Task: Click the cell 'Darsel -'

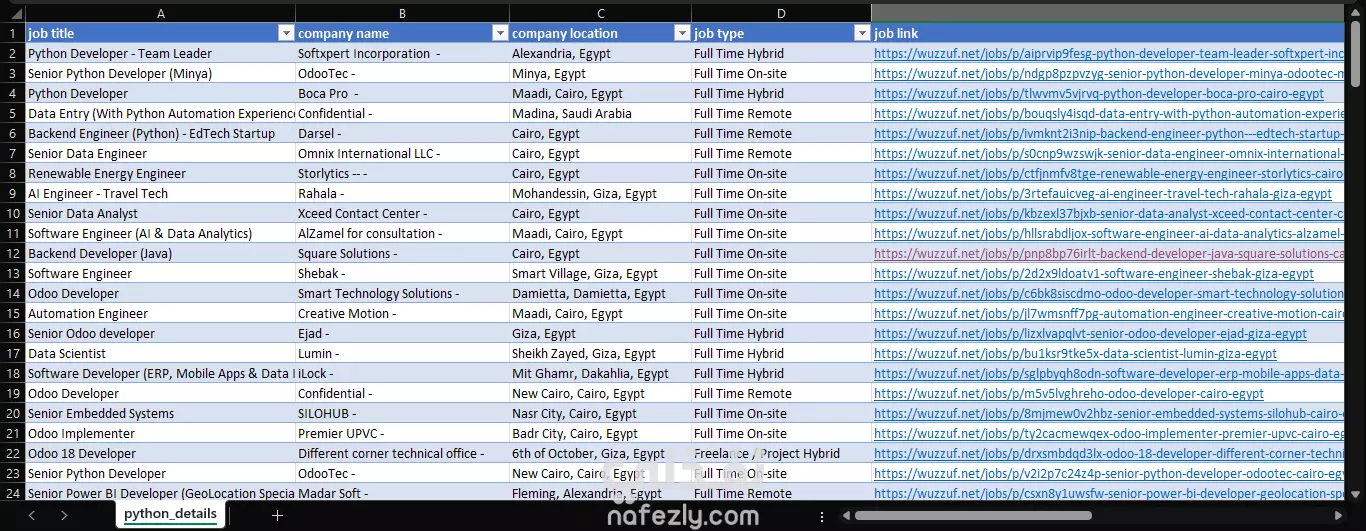Action: point(402,133)
